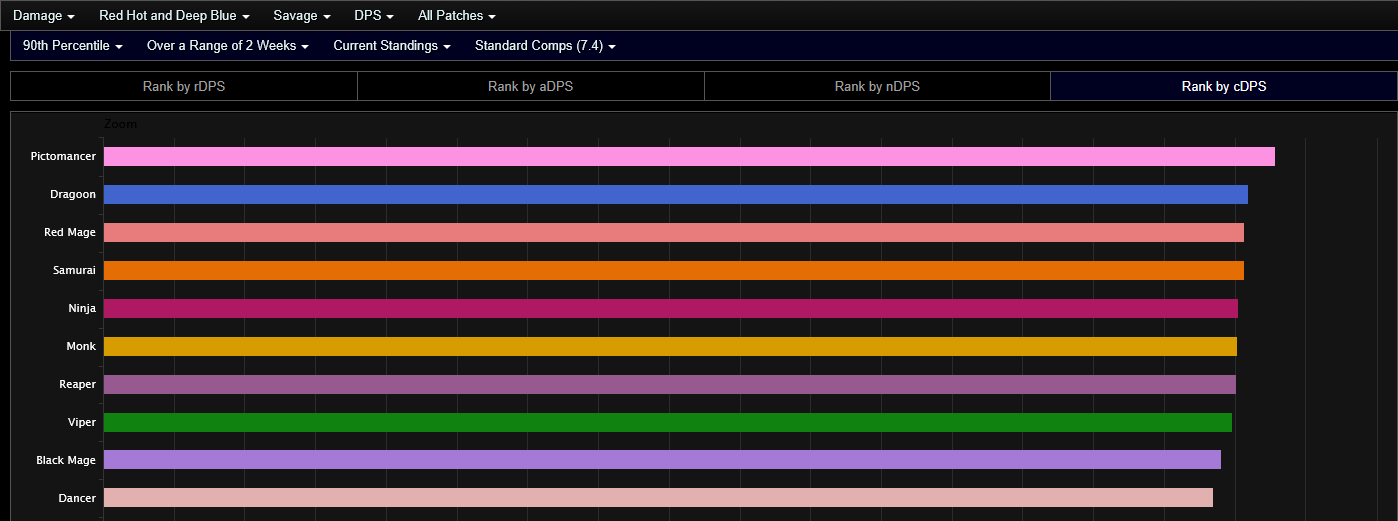Click the Dragoon axis label
The height and width of the screenshot is (521, 1398).
tap(73, 194)
